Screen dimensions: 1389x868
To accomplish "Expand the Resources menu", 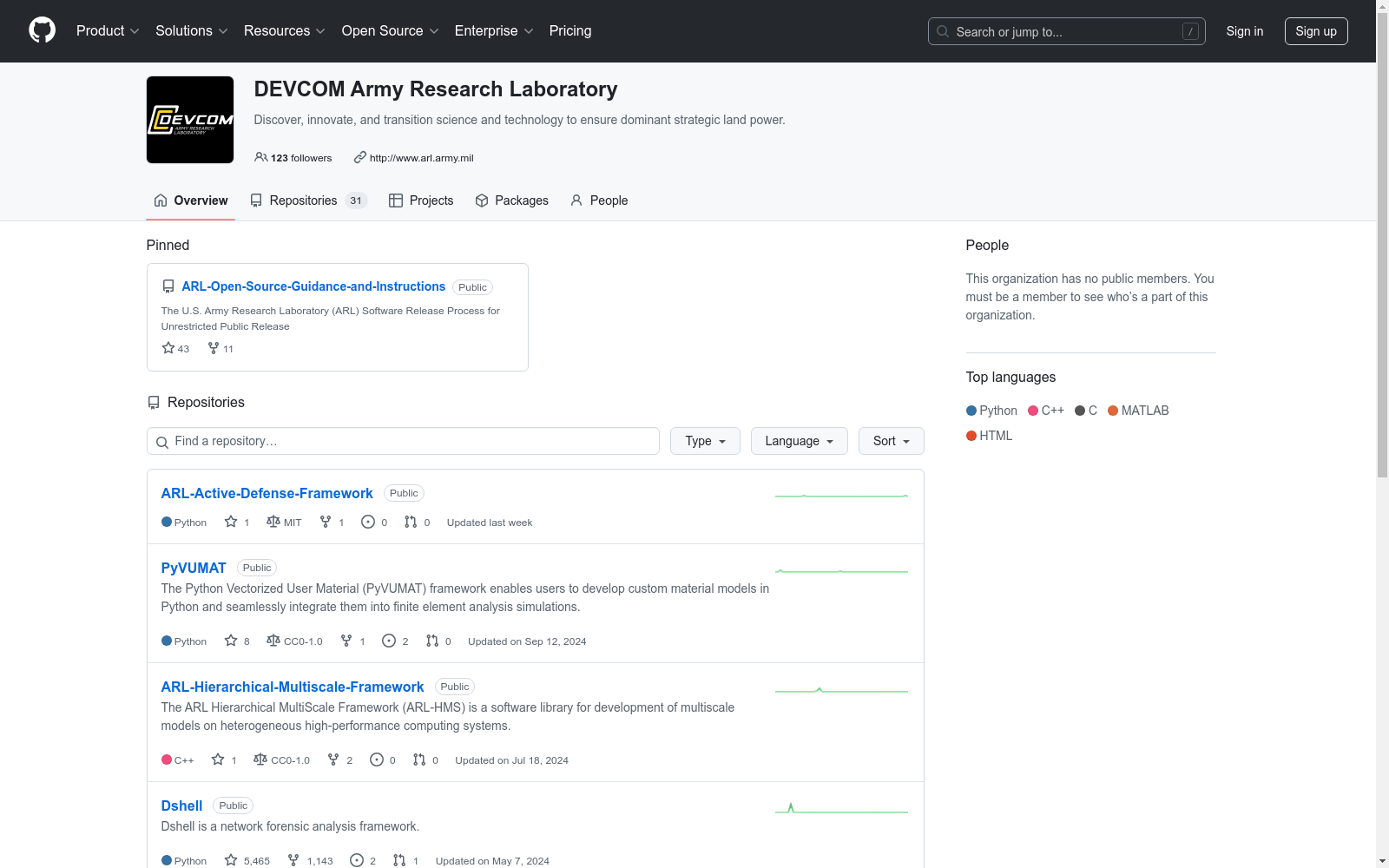I will point(285,31).
